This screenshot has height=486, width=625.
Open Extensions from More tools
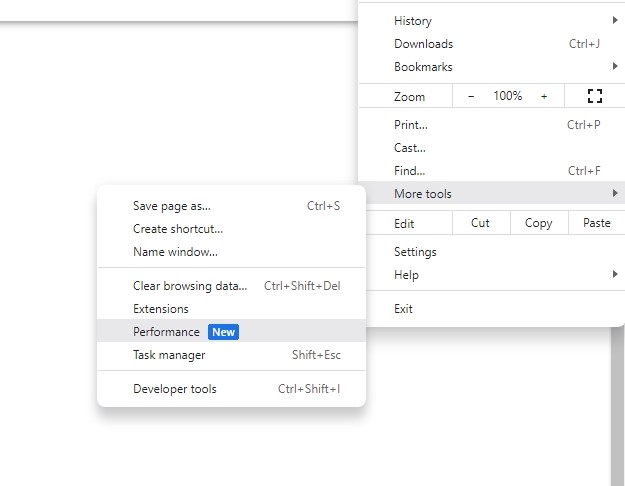click(x=161, y=309)
